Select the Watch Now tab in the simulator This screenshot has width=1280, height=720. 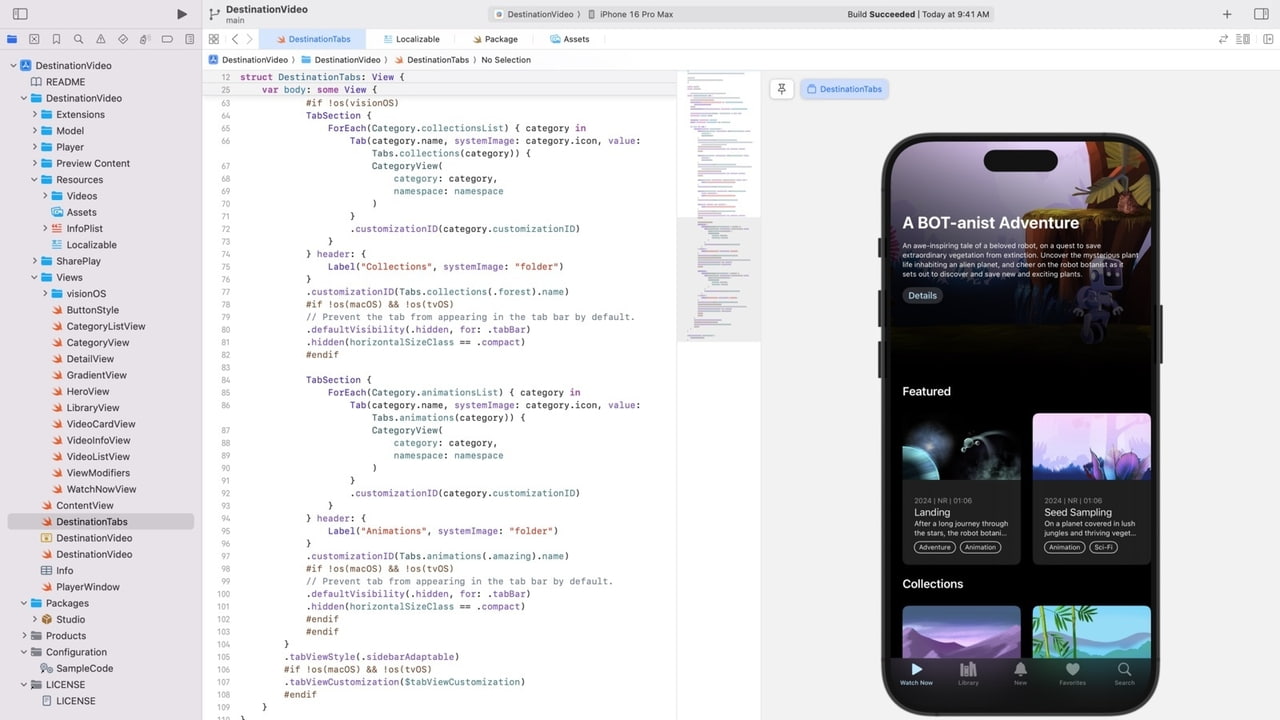916,673
